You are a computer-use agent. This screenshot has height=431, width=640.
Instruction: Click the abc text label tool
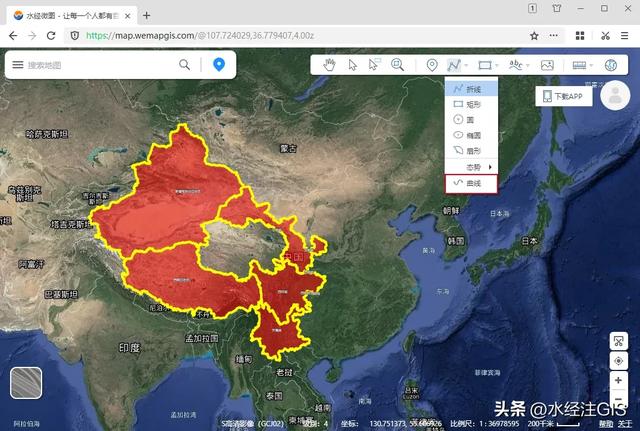516,64
